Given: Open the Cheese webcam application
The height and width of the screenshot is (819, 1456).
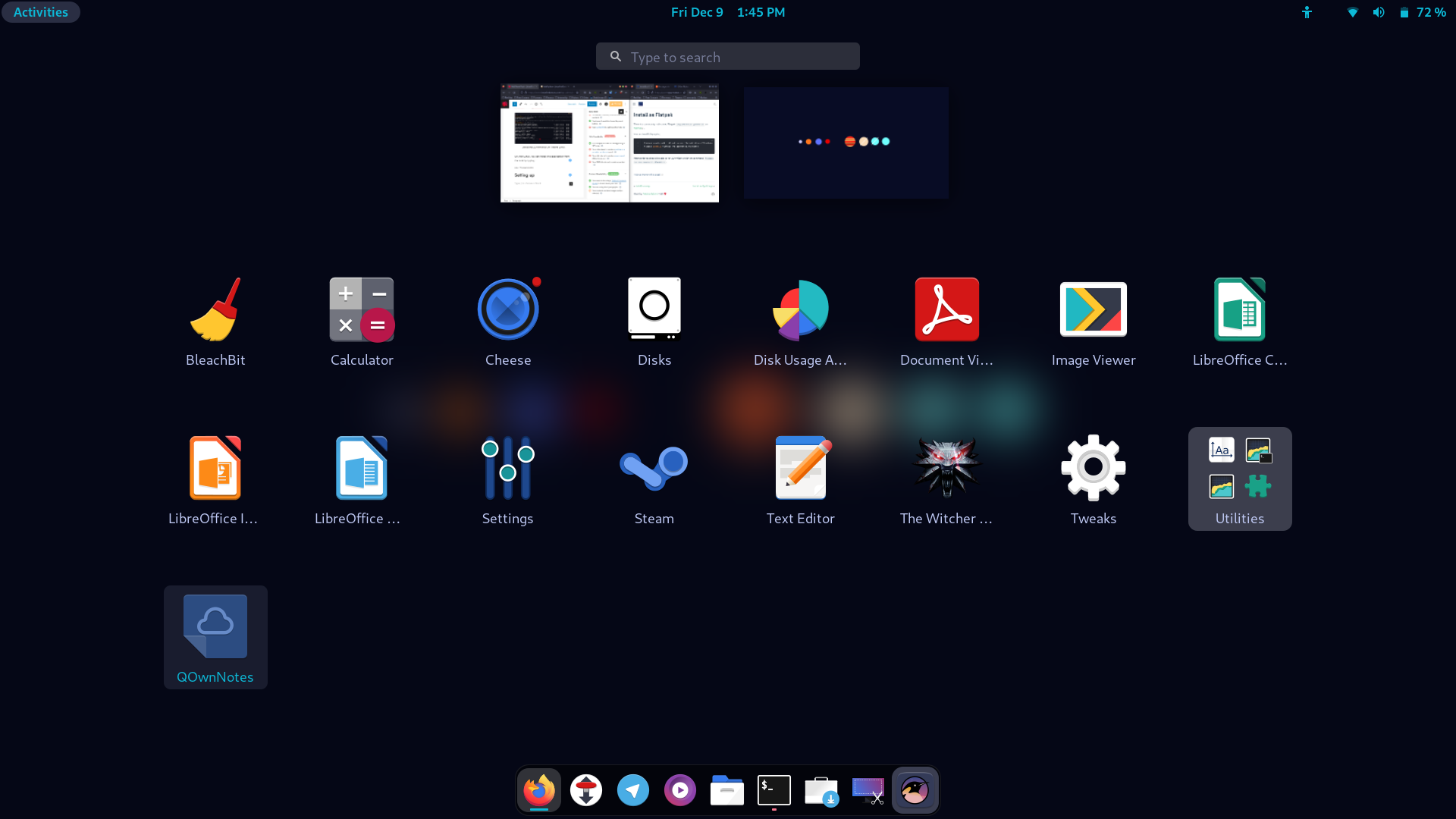Looking at the screenshot, I should coord(507,309).
